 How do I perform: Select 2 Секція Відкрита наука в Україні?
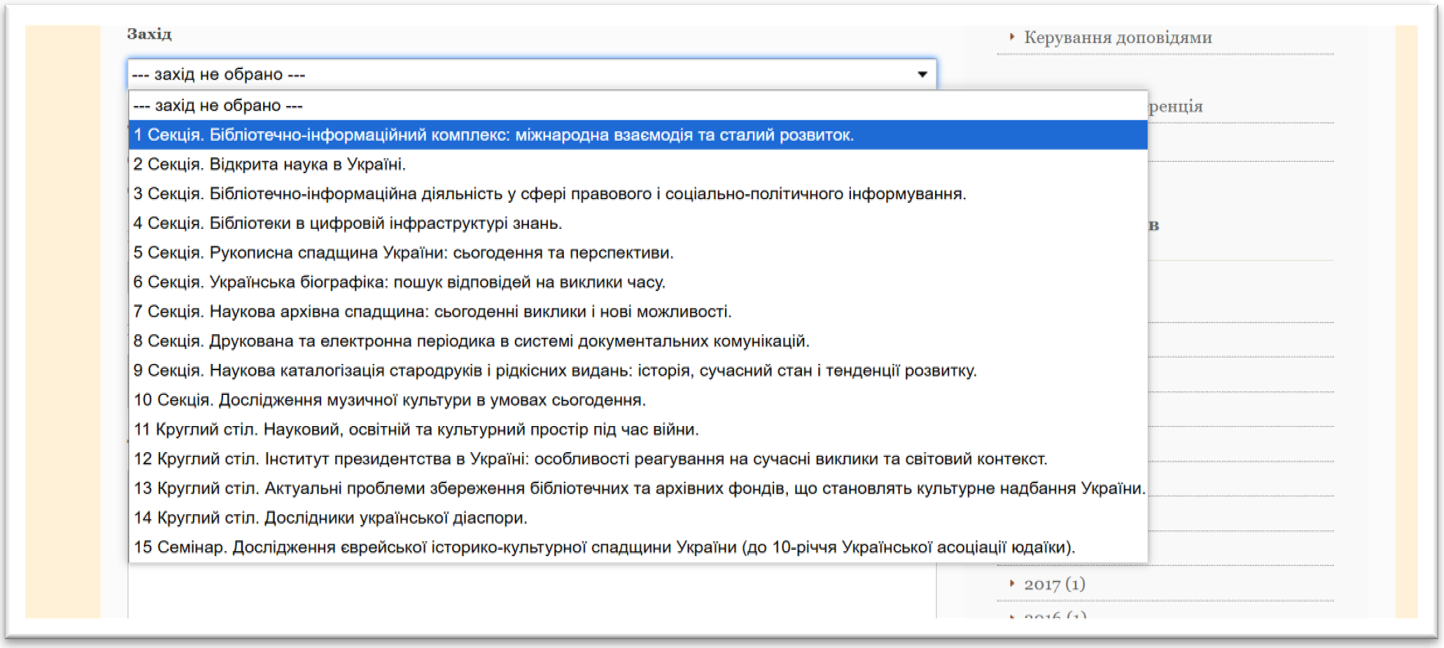(x=270, y=164)
